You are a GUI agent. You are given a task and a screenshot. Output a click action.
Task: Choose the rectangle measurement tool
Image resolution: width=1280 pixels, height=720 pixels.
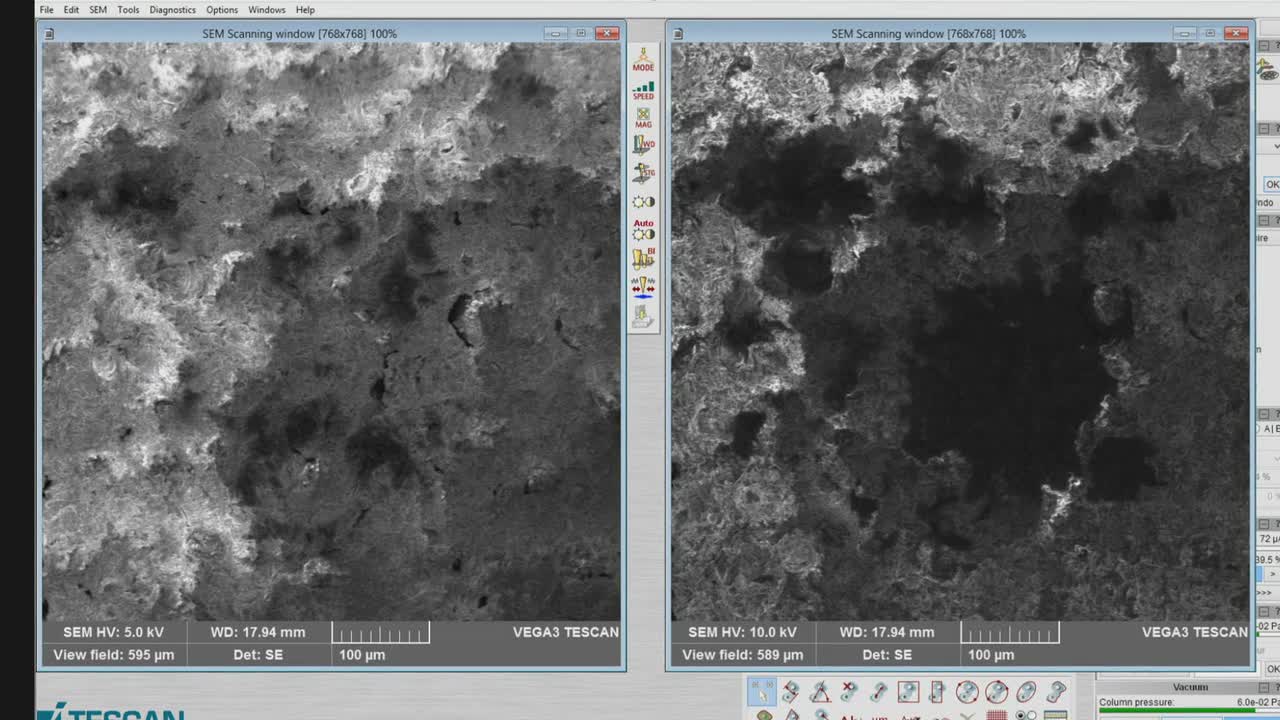908,692
